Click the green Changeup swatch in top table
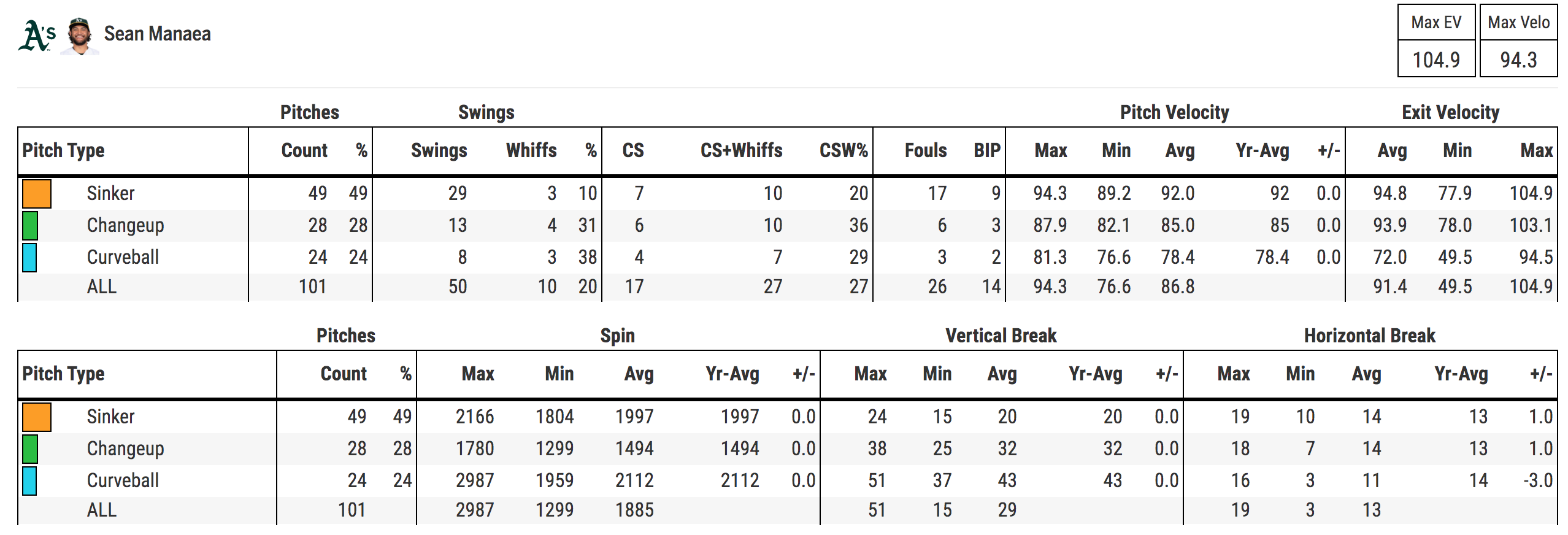1568x535 pixels. tap(30, 225)
